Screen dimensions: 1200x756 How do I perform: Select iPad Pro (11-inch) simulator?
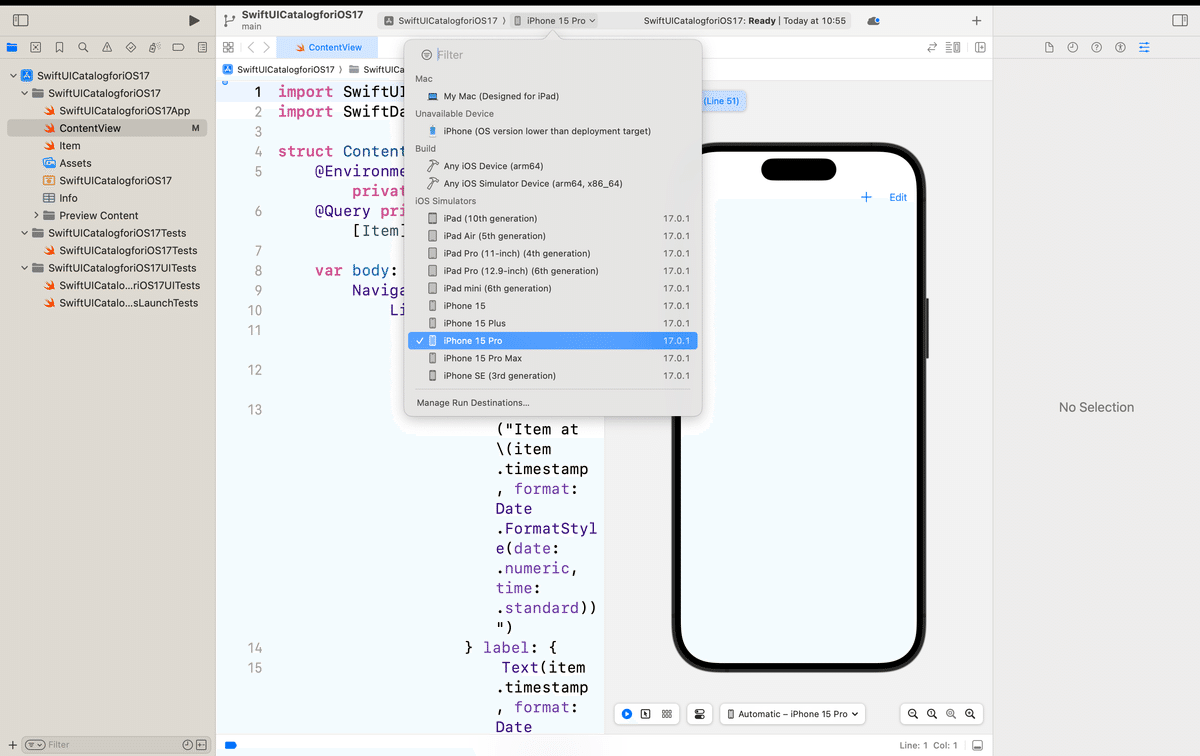(553, 253)
